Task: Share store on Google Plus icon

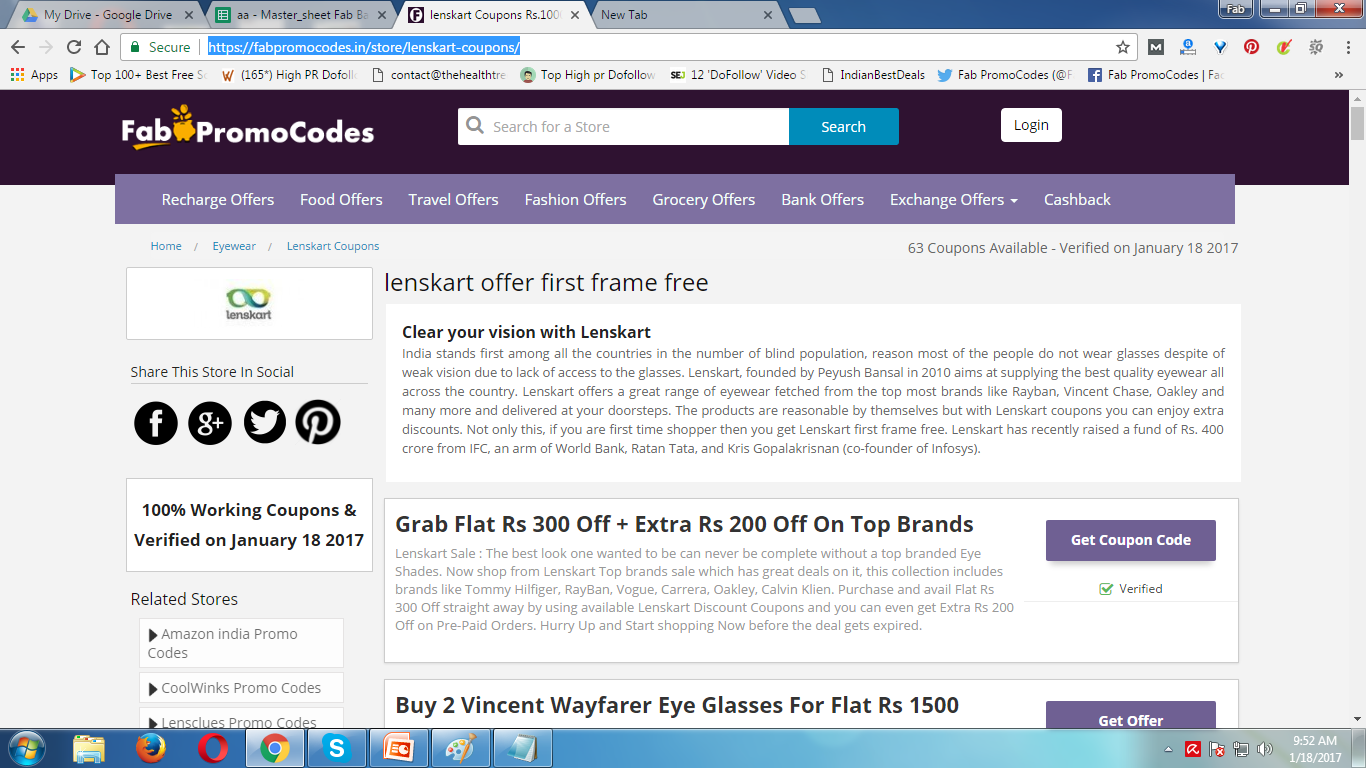Action: coord(210,423)
